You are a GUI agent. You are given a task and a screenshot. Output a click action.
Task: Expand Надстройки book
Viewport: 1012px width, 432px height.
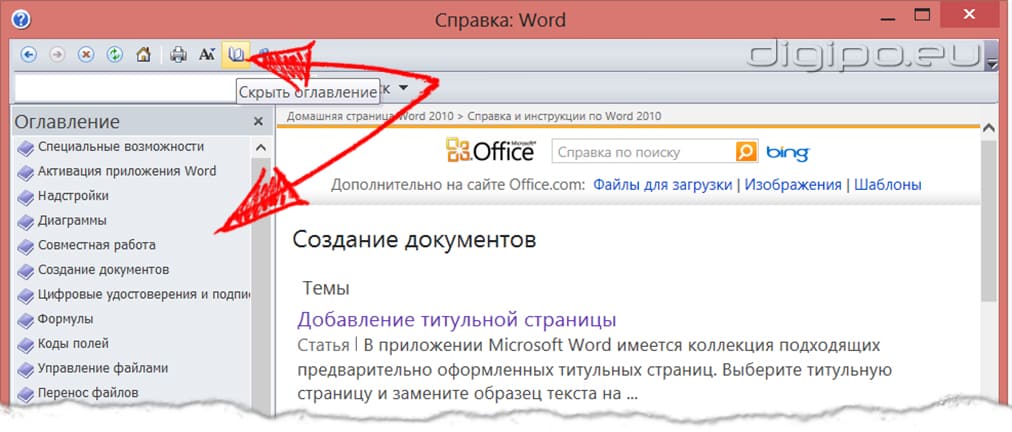pos(73,196)
